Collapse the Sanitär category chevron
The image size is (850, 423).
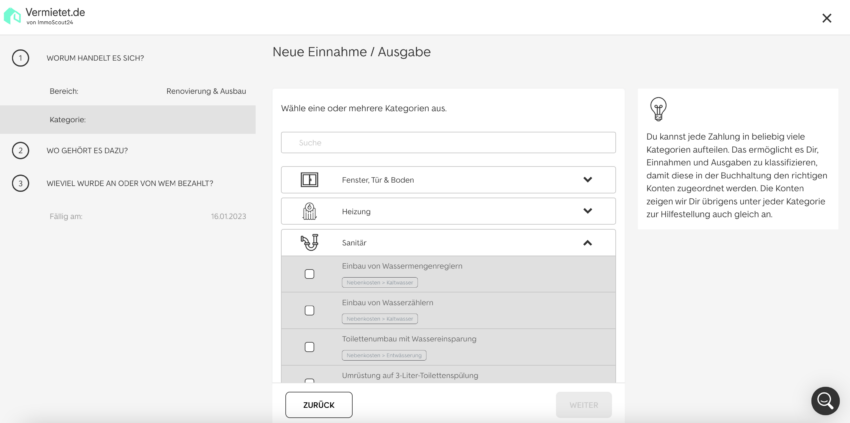pyautogui.click(x=587, y=242)
